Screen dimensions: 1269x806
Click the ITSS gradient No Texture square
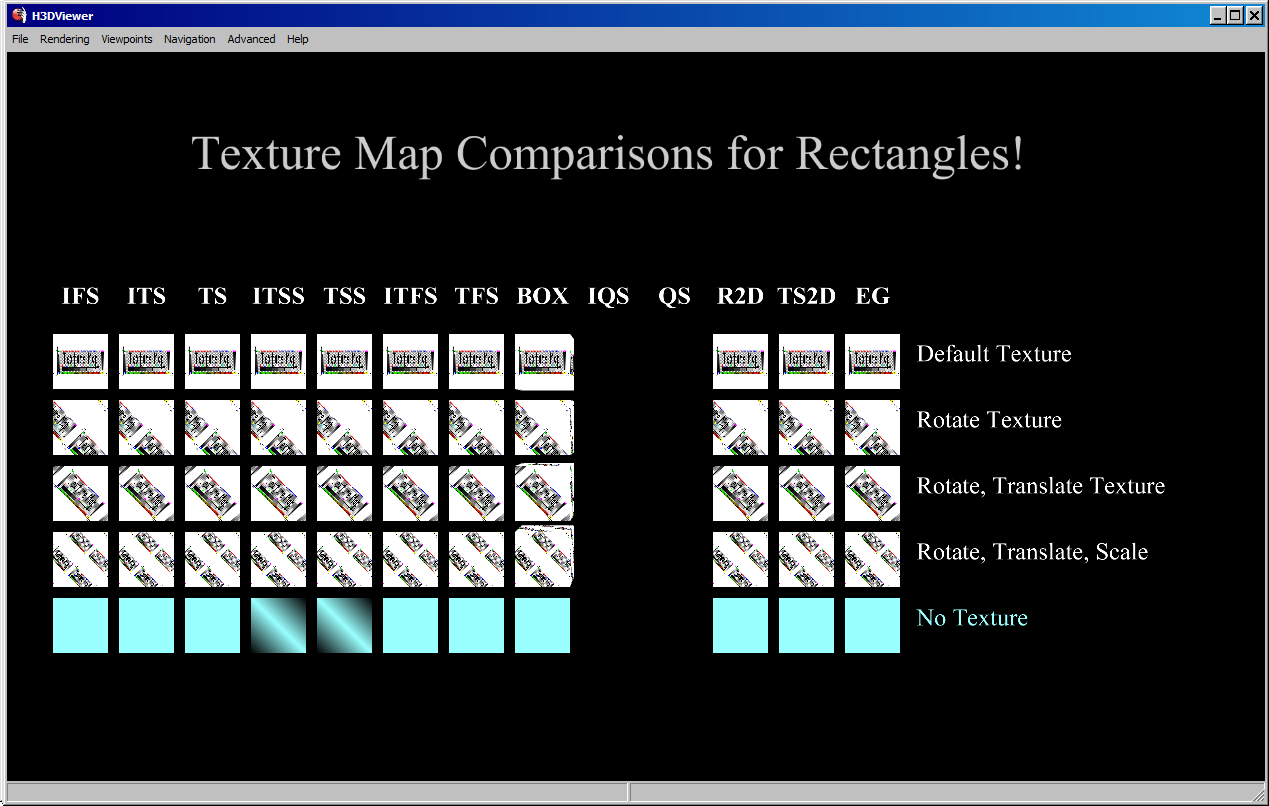pos(278,625)
